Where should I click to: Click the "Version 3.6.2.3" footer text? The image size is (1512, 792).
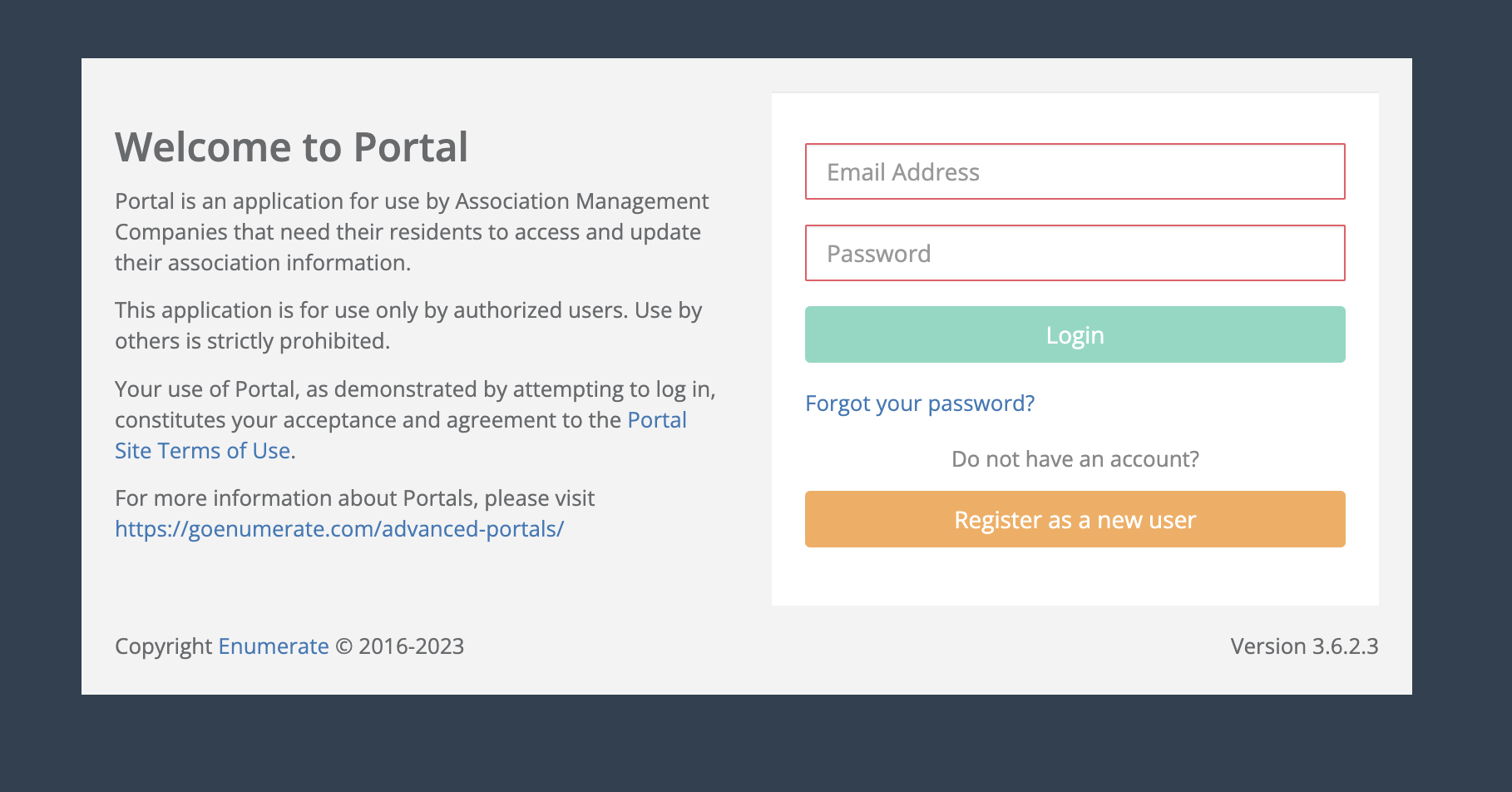[1304, 646]
